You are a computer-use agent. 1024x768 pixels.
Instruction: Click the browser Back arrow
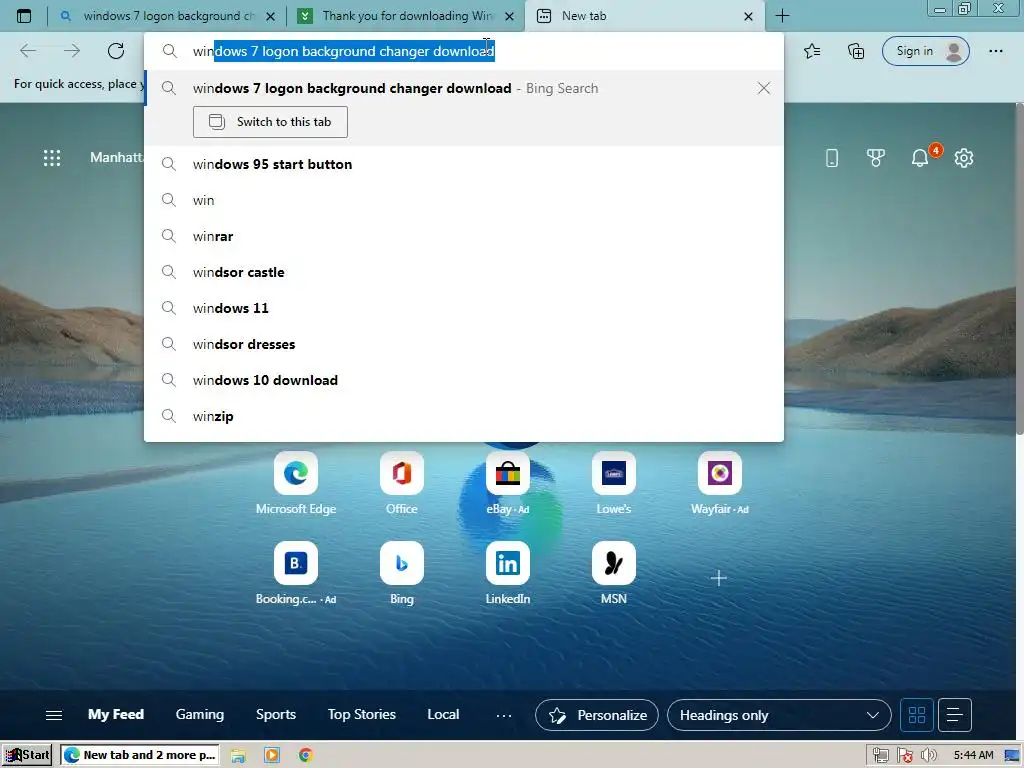click(28, 51)
